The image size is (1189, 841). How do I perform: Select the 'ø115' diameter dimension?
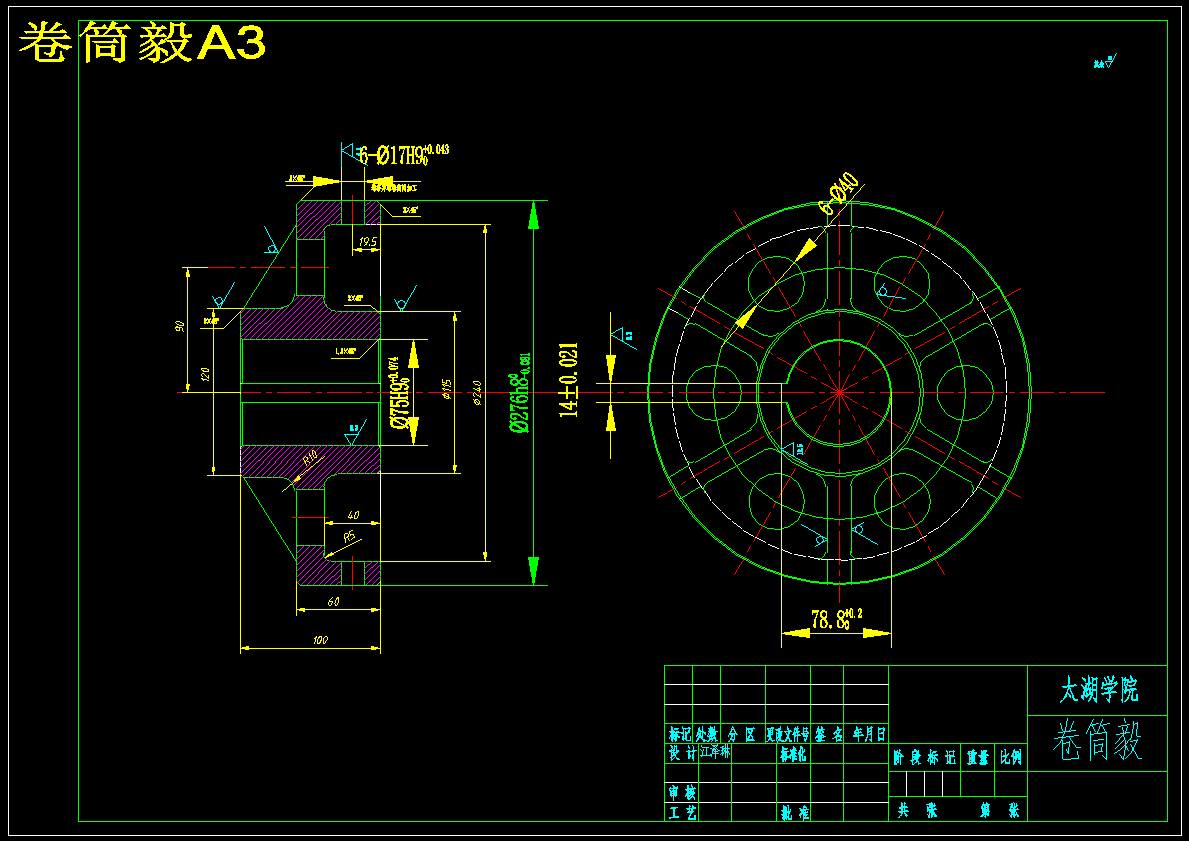pyautogui.click(x=447, y=390)
